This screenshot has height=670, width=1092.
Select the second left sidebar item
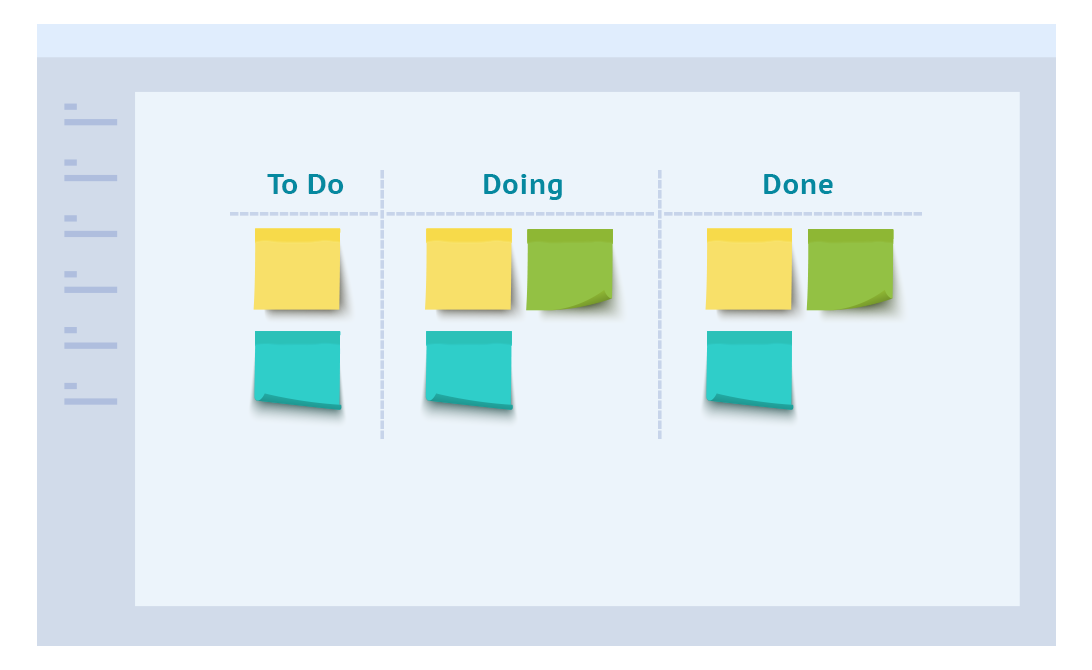click(90, 171)
